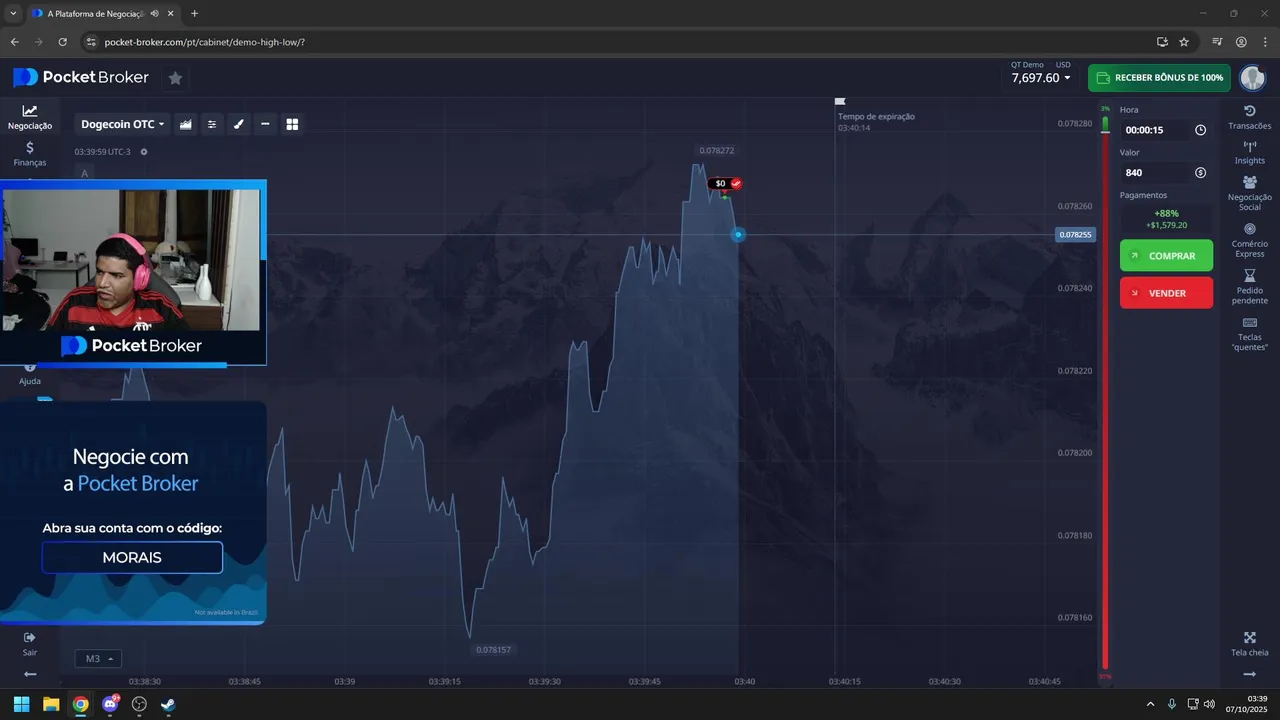Image resolution: width=1280 pixels, height=720 pixels.
Task: Open the user profile avatar
Action: pyautogui.click(x=1252, y=78)
